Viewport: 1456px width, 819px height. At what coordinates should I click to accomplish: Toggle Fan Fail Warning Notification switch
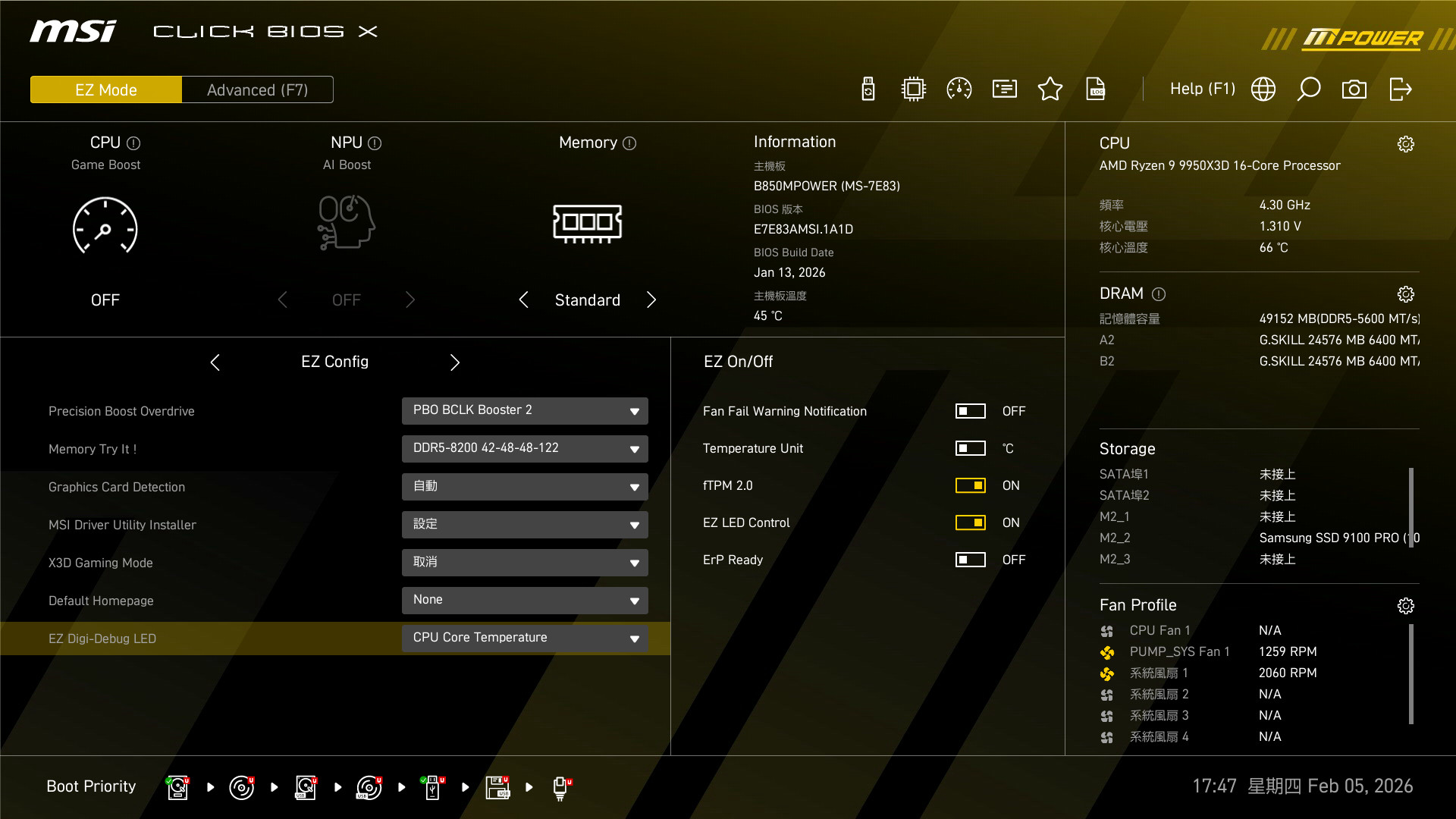click(x=970, y=411)
